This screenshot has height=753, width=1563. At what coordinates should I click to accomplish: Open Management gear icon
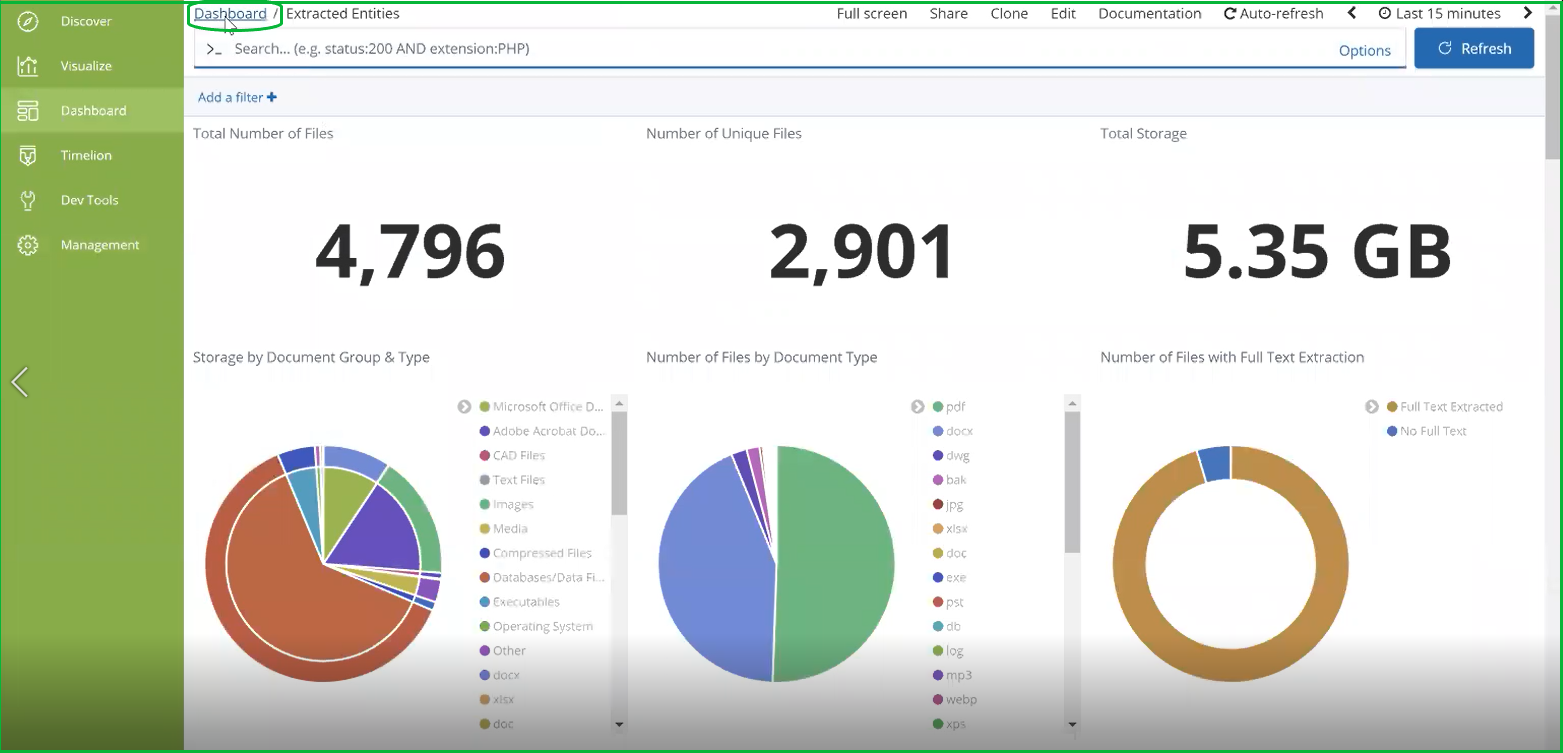28,245
